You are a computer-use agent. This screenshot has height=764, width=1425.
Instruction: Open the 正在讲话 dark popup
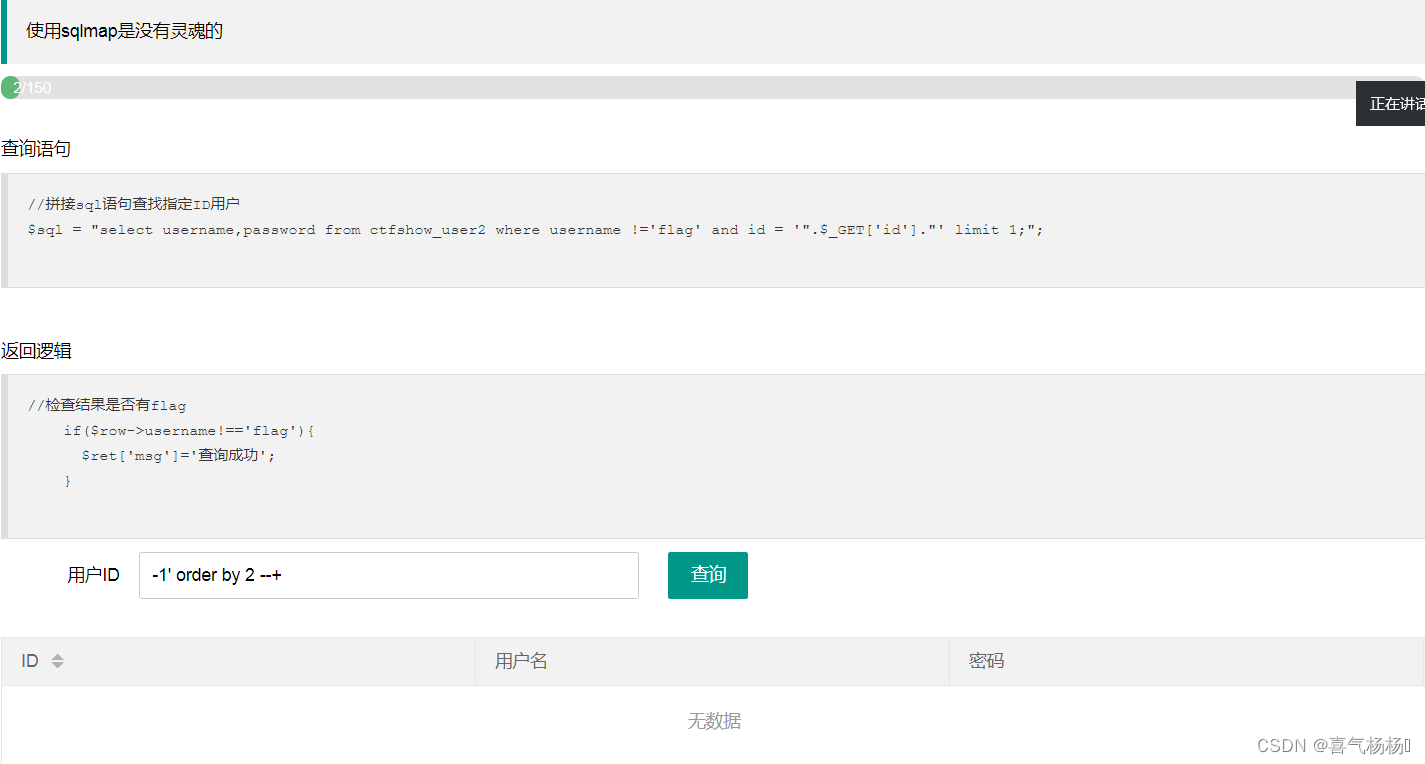(1391, 104)
